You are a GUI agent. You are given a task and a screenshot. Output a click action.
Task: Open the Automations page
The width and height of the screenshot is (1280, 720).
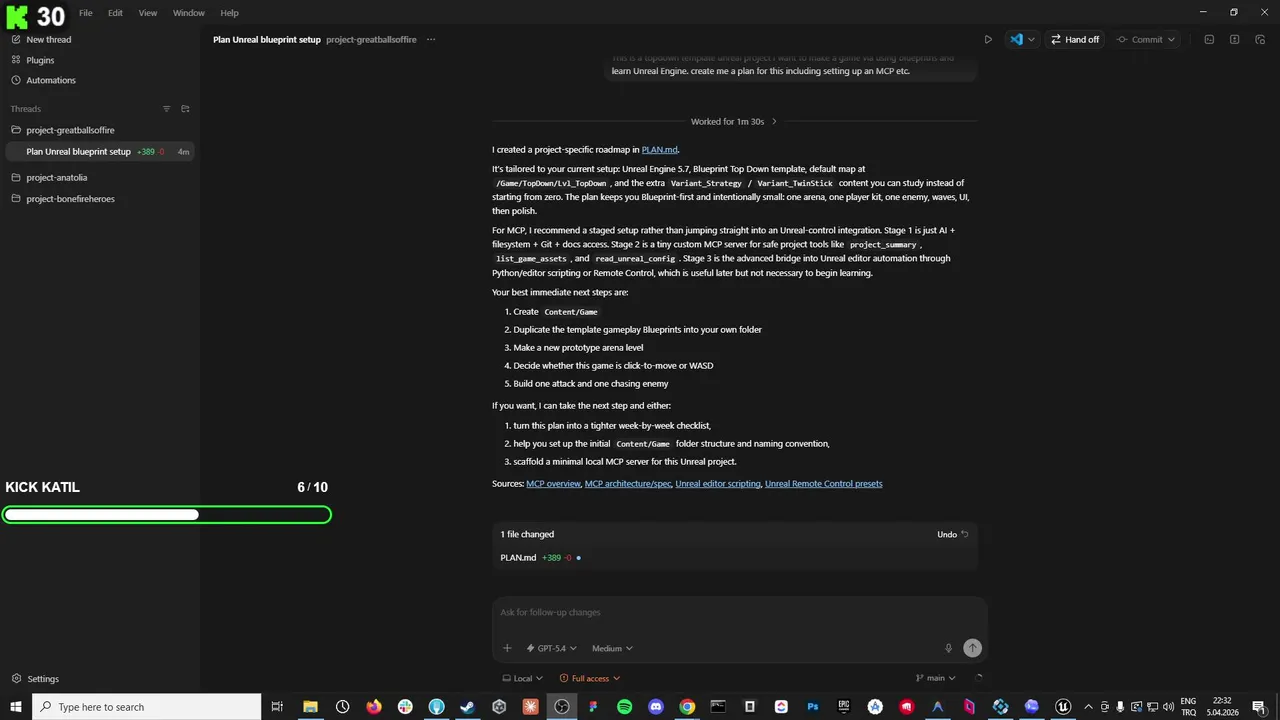(x=43, y=80)
